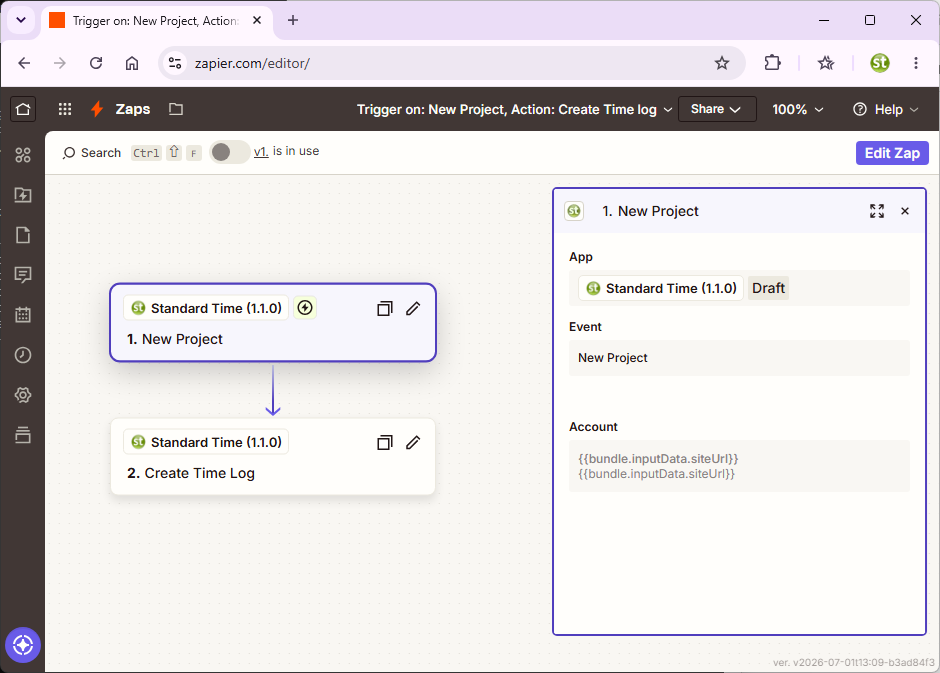Image resolution: width=940 pixels, height=673 pixels.
Task: Close the current browser tab
Action: tap(257, 20)
